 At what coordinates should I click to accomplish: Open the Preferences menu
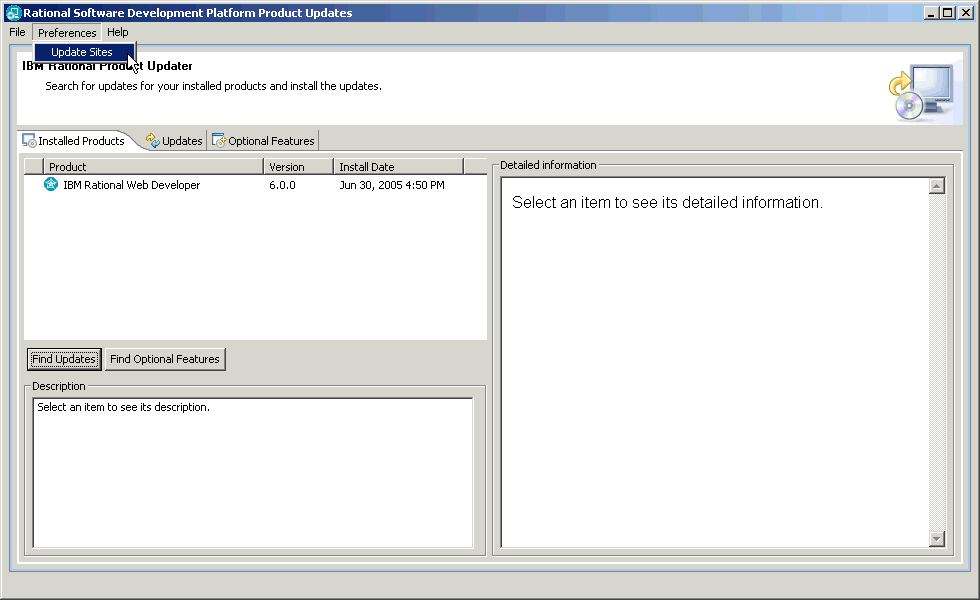(x=67, y=32)
